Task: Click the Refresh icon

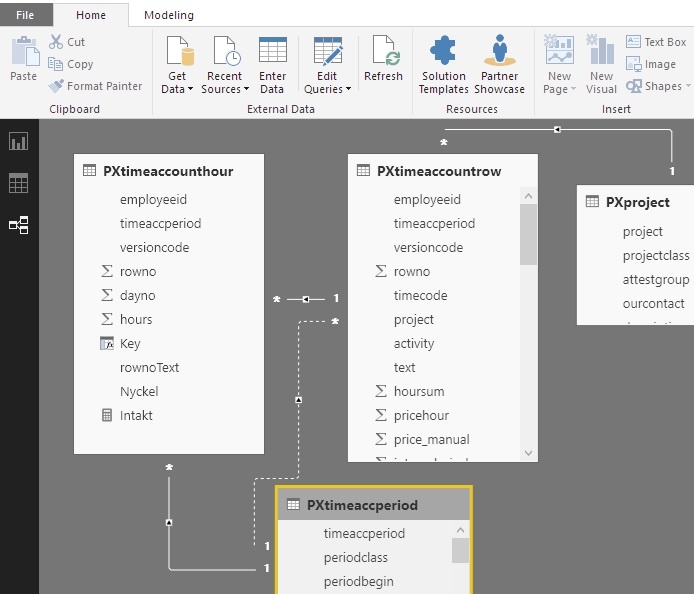Action: (x=386, y=50)
